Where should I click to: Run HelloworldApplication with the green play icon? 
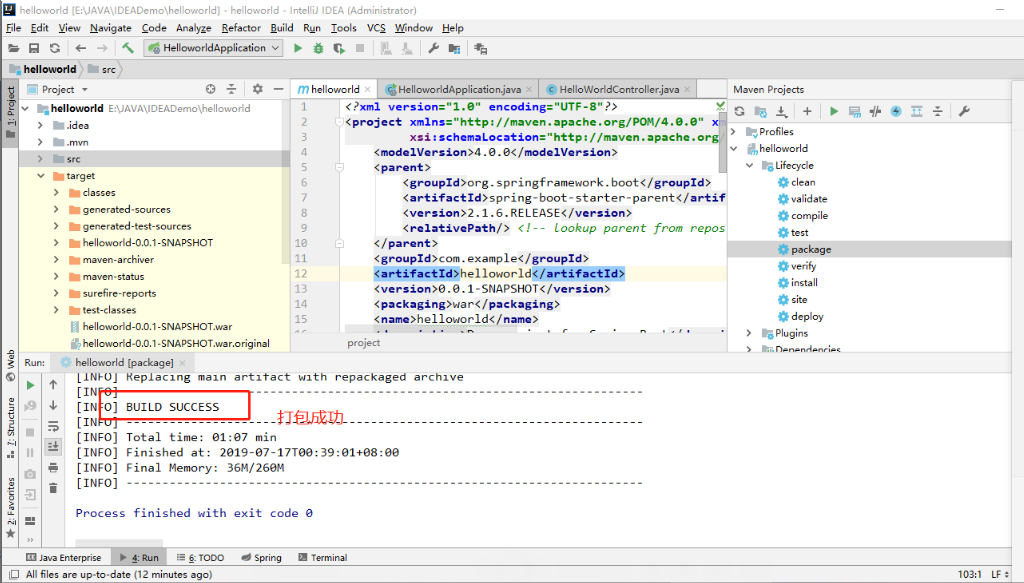tap(298, 48)
